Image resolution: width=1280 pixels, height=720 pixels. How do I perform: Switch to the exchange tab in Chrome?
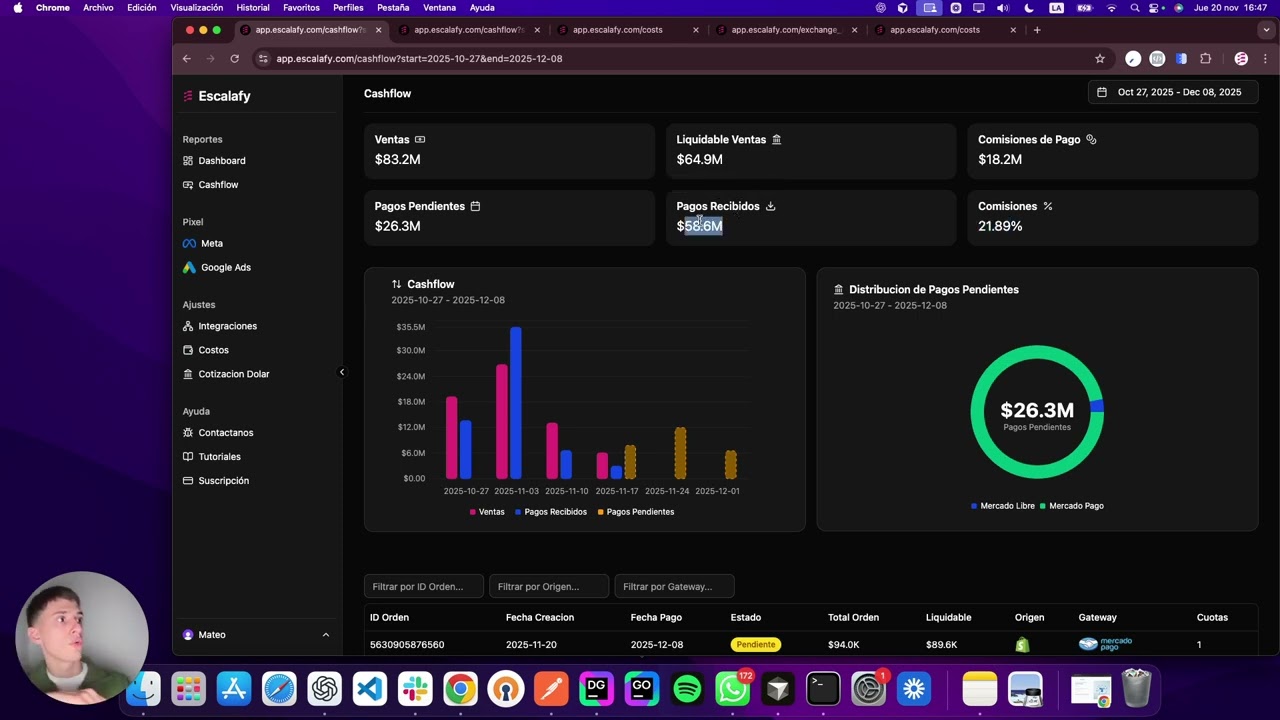tap(785, 30)
